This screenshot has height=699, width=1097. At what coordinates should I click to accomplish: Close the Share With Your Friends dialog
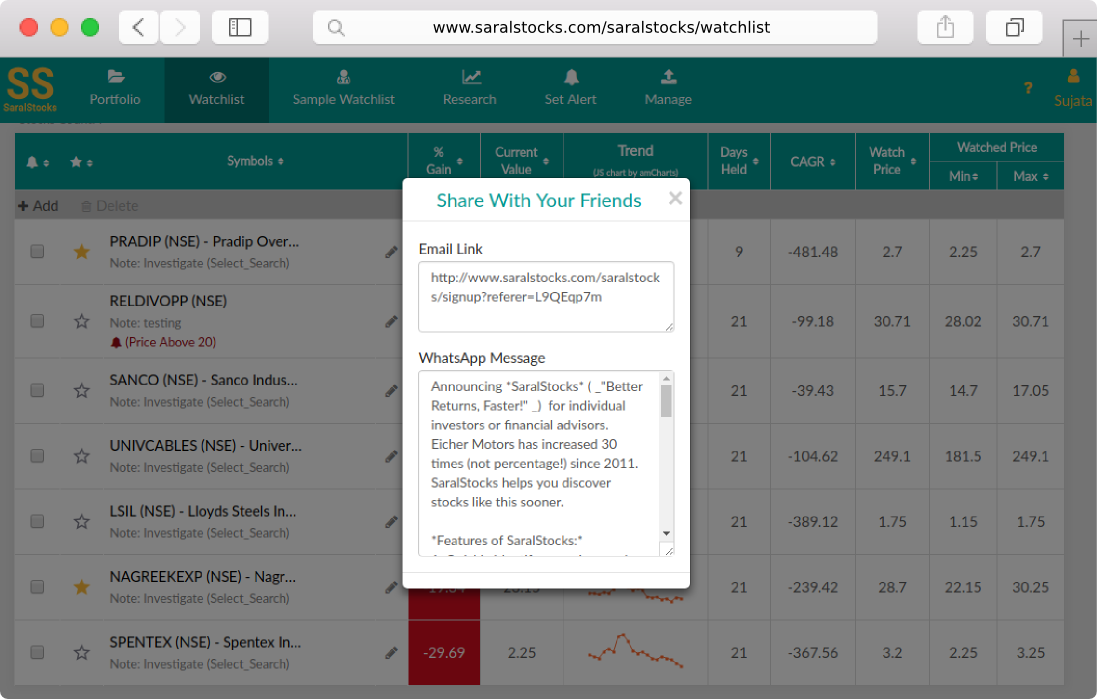675,198
